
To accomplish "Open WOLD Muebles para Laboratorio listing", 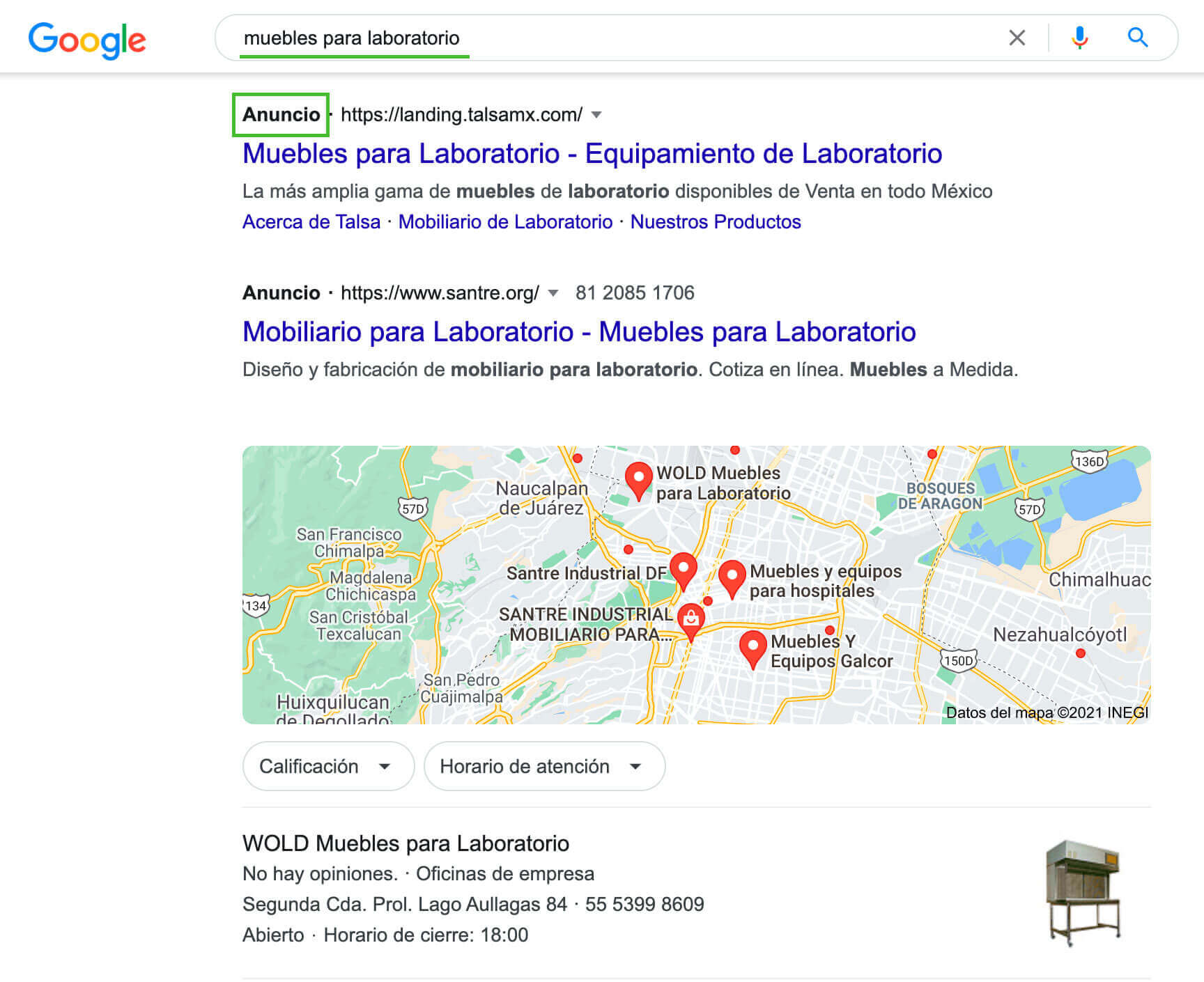I will [406, 843].
